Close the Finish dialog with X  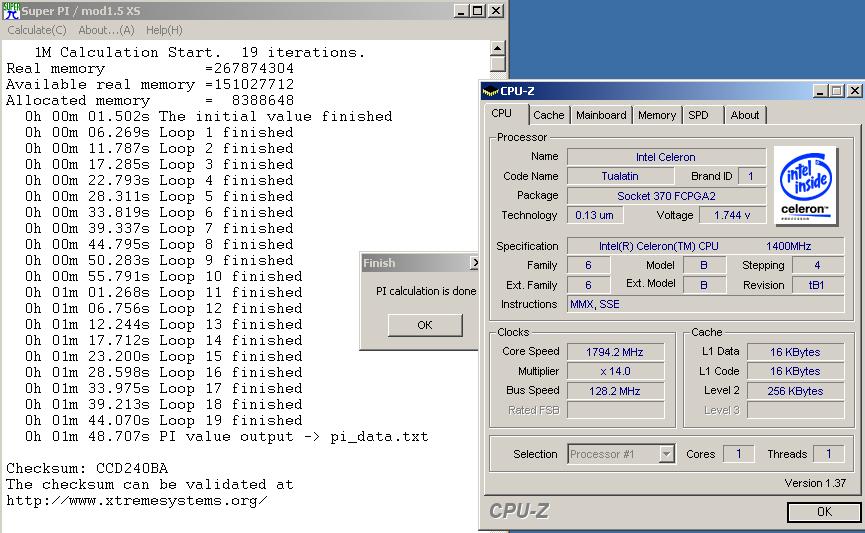(x=474, y=263)
